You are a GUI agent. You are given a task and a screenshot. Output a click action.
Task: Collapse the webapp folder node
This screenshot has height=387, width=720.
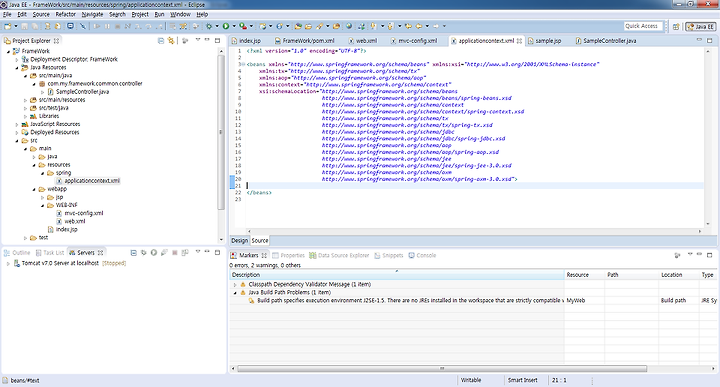click(x=34, y=189)
